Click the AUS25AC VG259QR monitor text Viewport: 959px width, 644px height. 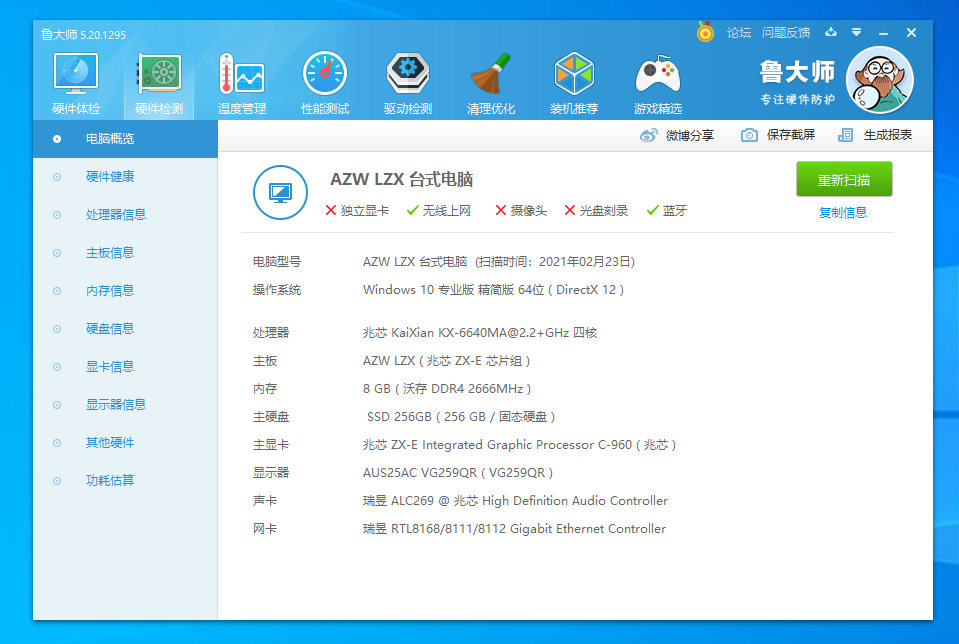click(458, 473)
